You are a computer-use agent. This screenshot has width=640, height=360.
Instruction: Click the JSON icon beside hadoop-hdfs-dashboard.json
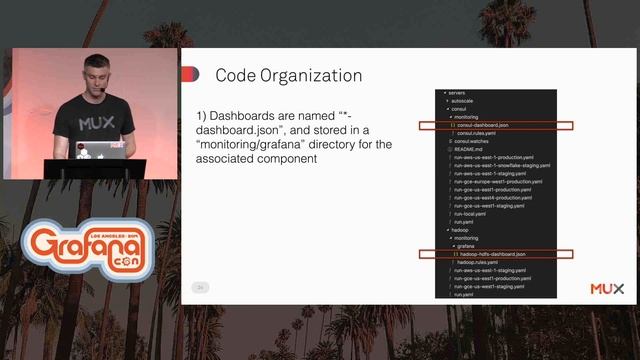pyautogui.click(x=456, y=254)
